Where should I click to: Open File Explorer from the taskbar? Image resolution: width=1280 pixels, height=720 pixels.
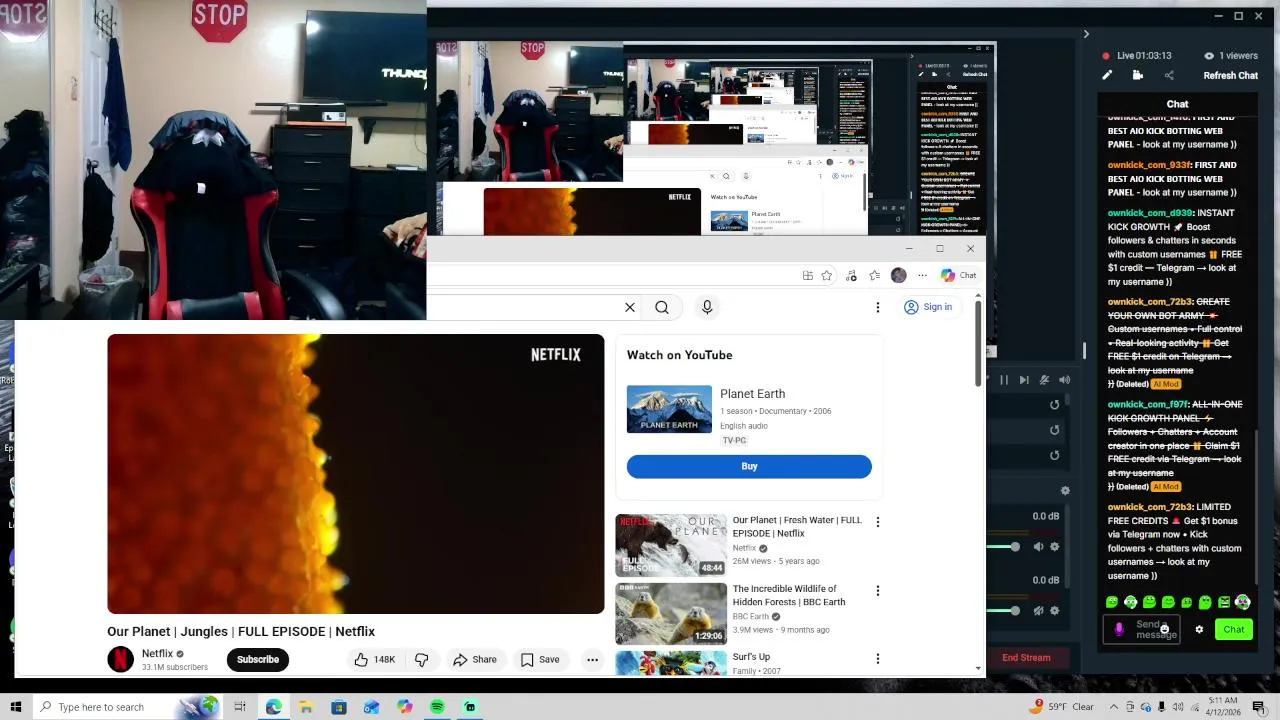point(306,707)
